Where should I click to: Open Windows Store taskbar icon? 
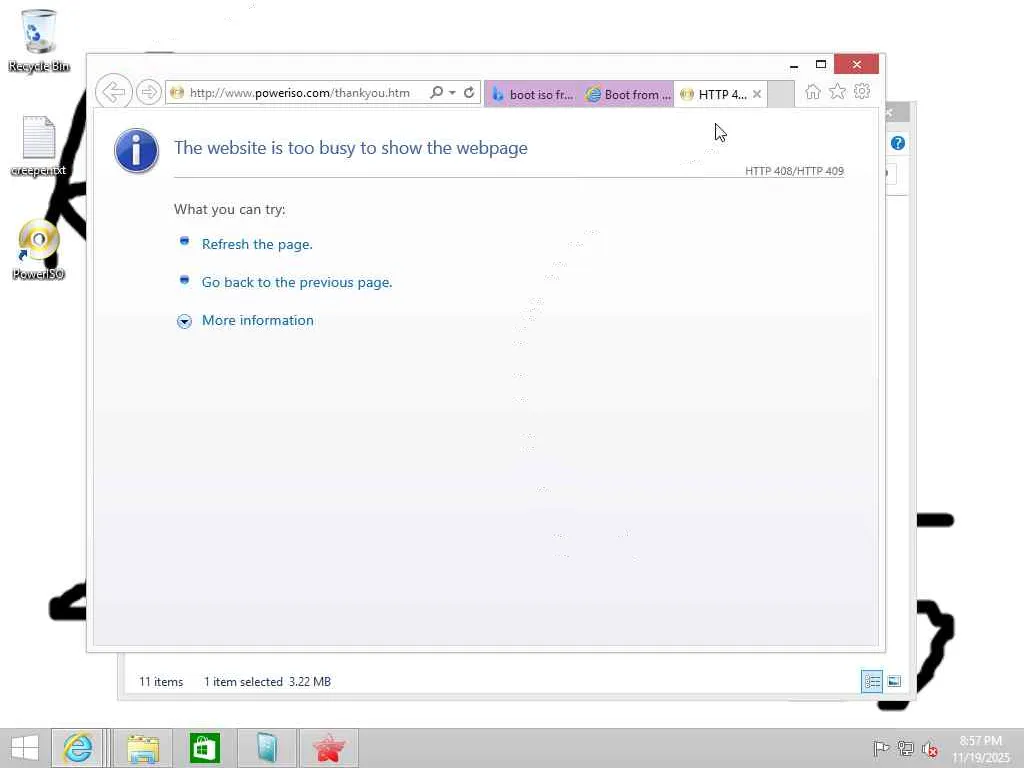(x=204, y=748)
